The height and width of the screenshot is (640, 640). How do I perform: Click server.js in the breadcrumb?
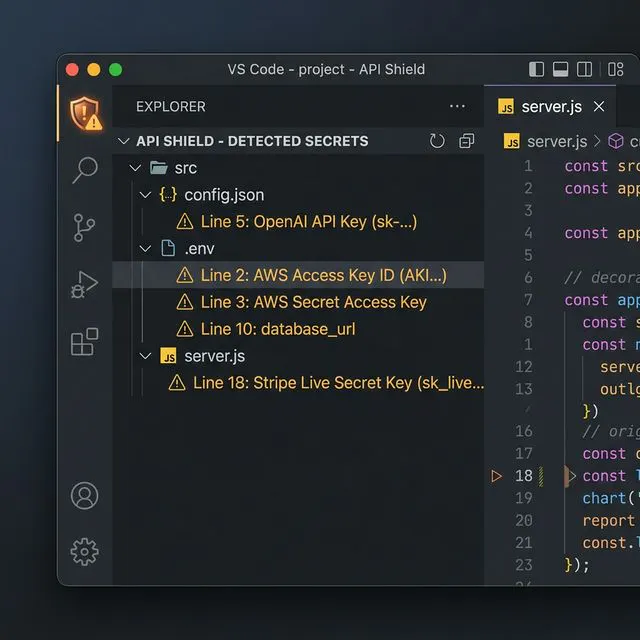pyautogui.click(x=557, y=142)
